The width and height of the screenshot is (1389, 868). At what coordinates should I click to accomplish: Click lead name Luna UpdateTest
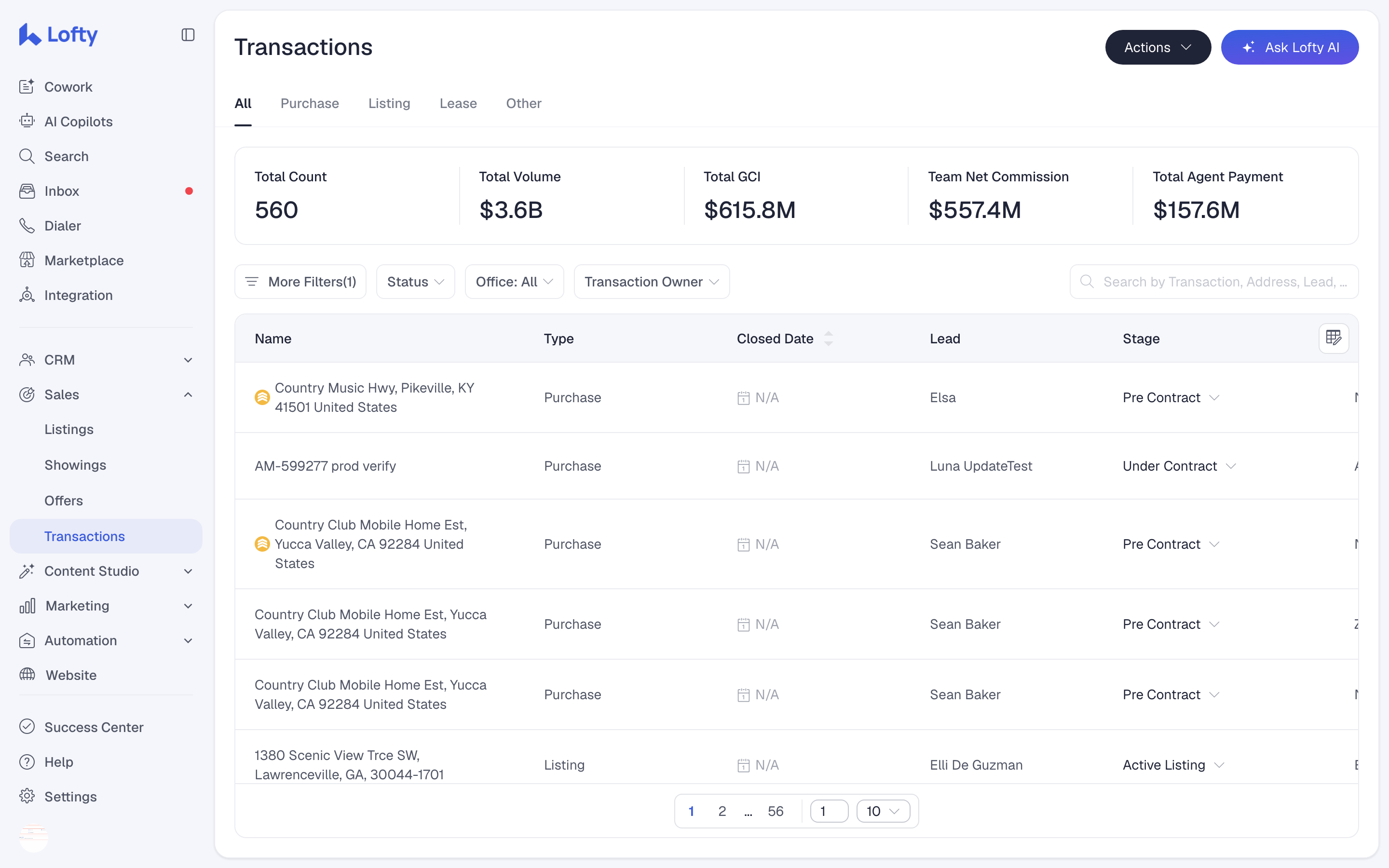981,466
